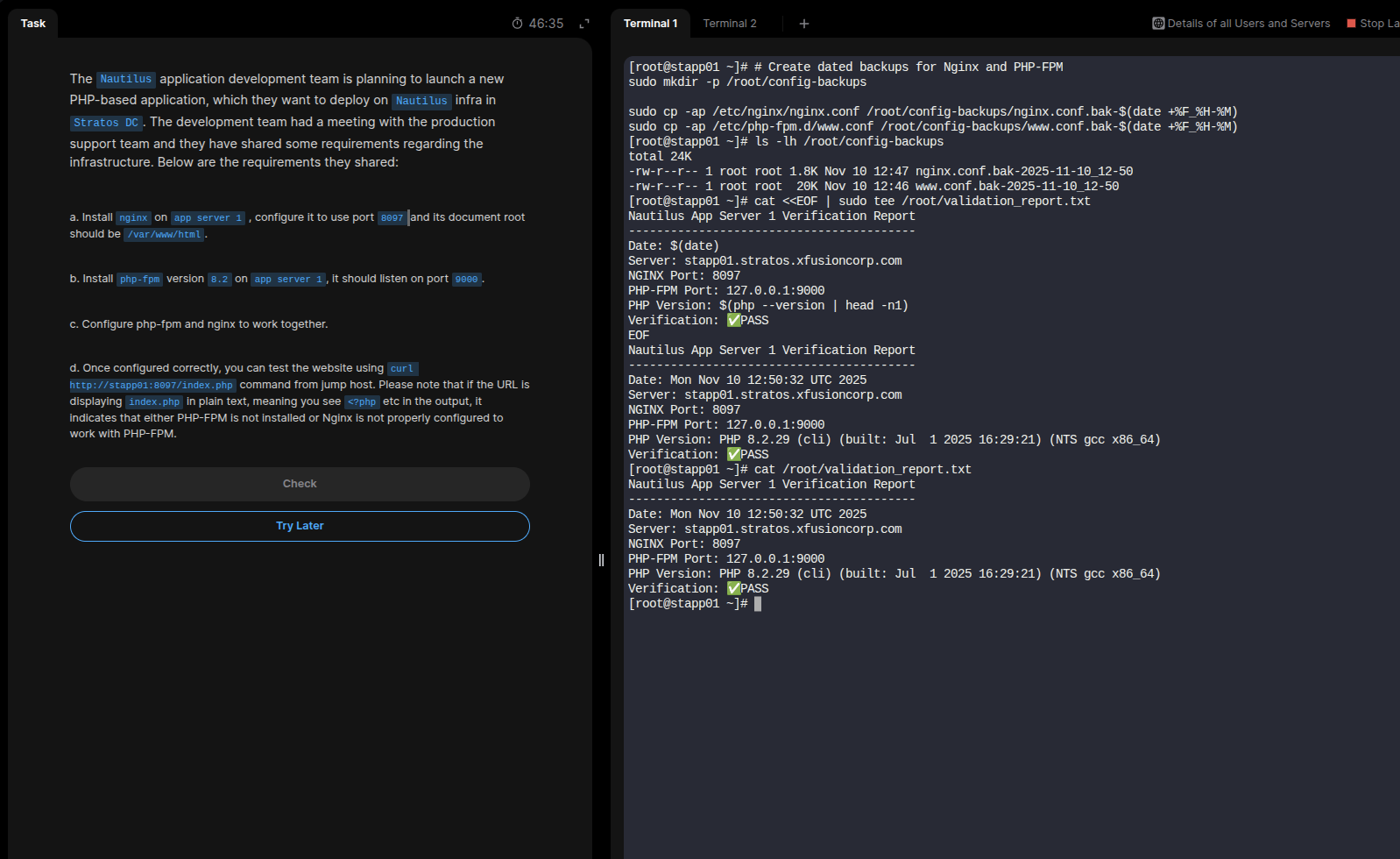Click the 8097 port code chip
Screen dimensions: 1400x859
pos(392,218)
